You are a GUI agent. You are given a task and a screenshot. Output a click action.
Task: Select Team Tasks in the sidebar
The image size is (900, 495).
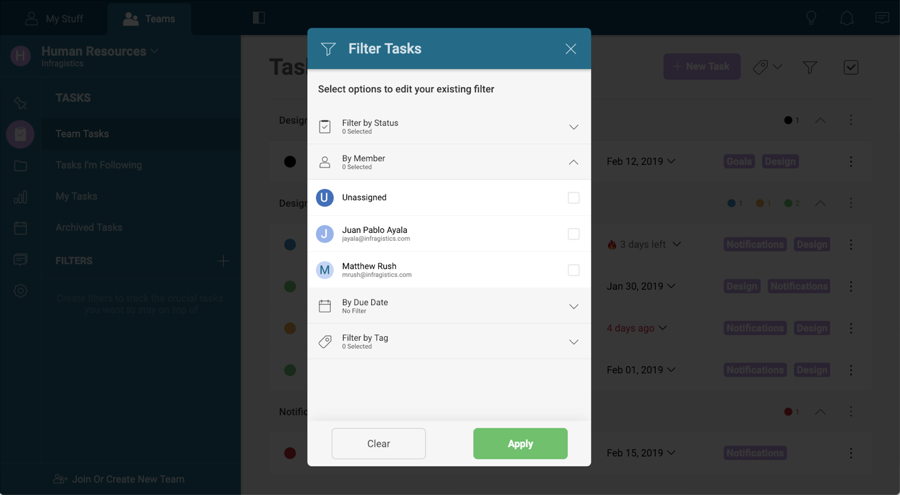pos(82,134)
